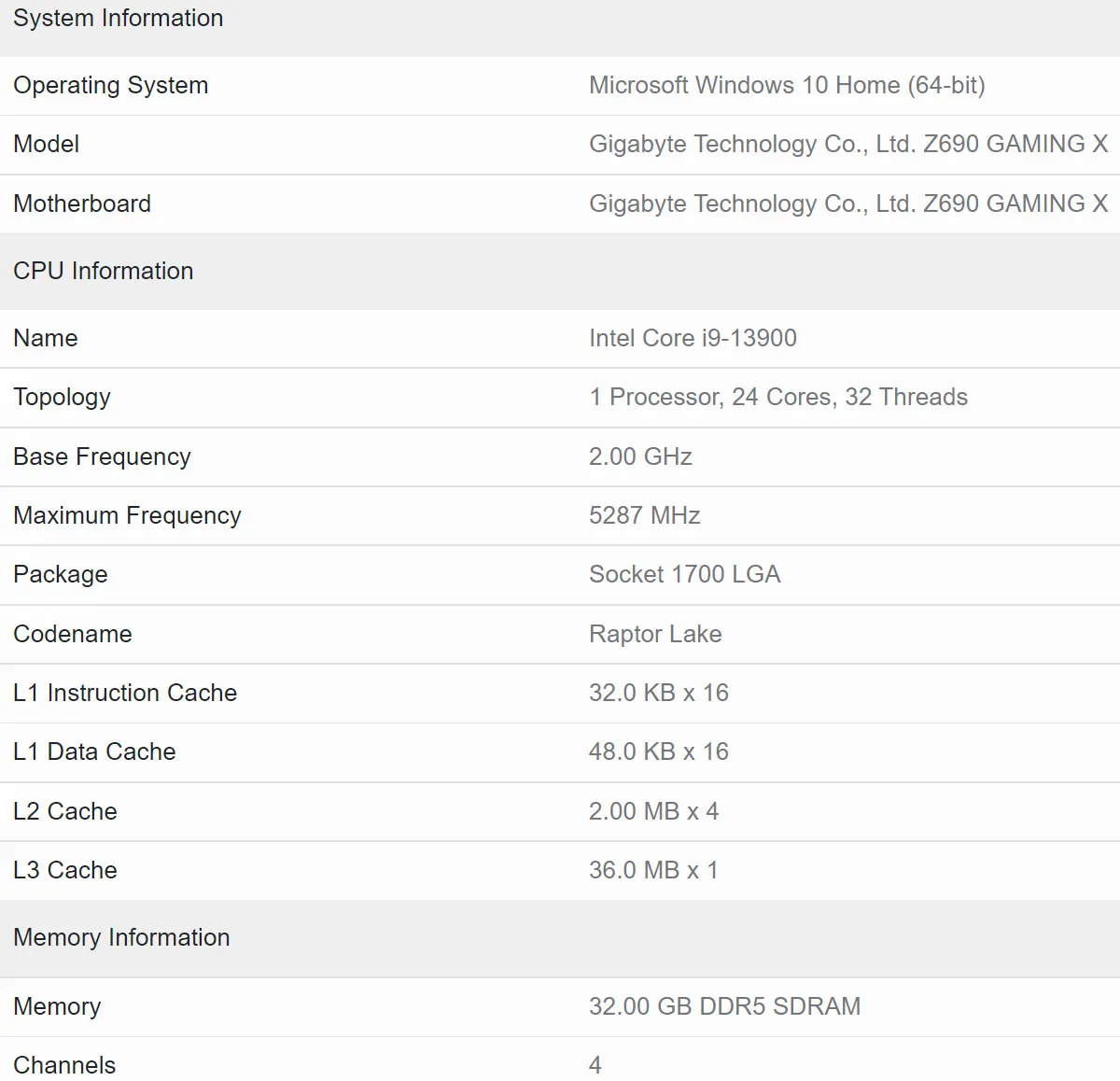1120x1081 pixels.
Task: Select the 36.0 MB x 1 value
Action: click(x=653, y=870)
